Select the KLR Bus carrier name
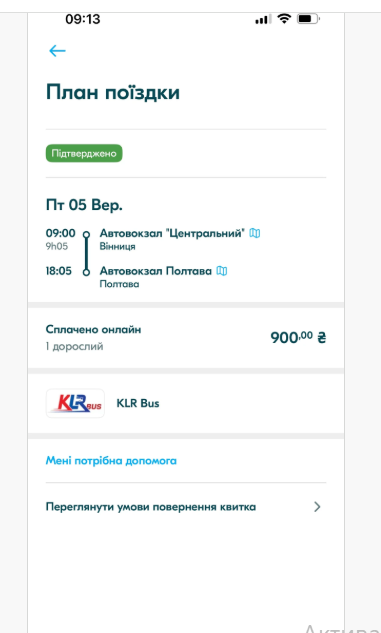This screenshot has height=633, width=381. tap(138, 403)
